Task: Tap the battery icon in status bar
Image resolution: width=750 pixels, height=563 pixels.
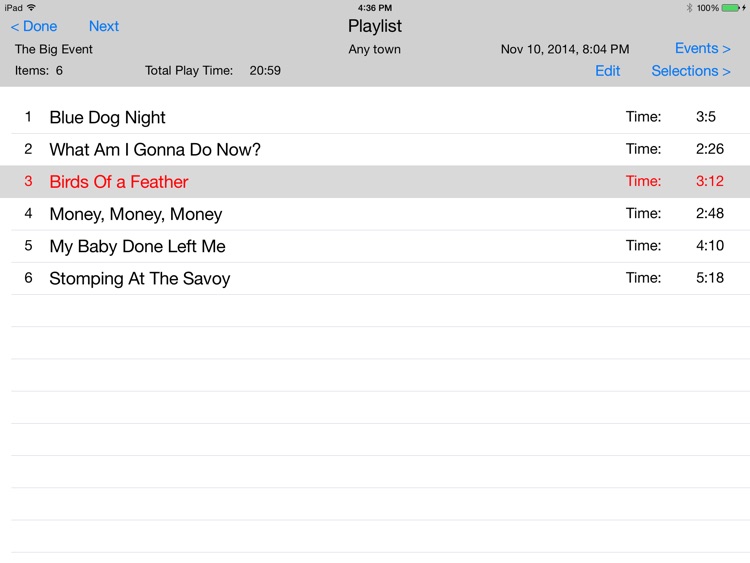Action: [x=731, y=8]
